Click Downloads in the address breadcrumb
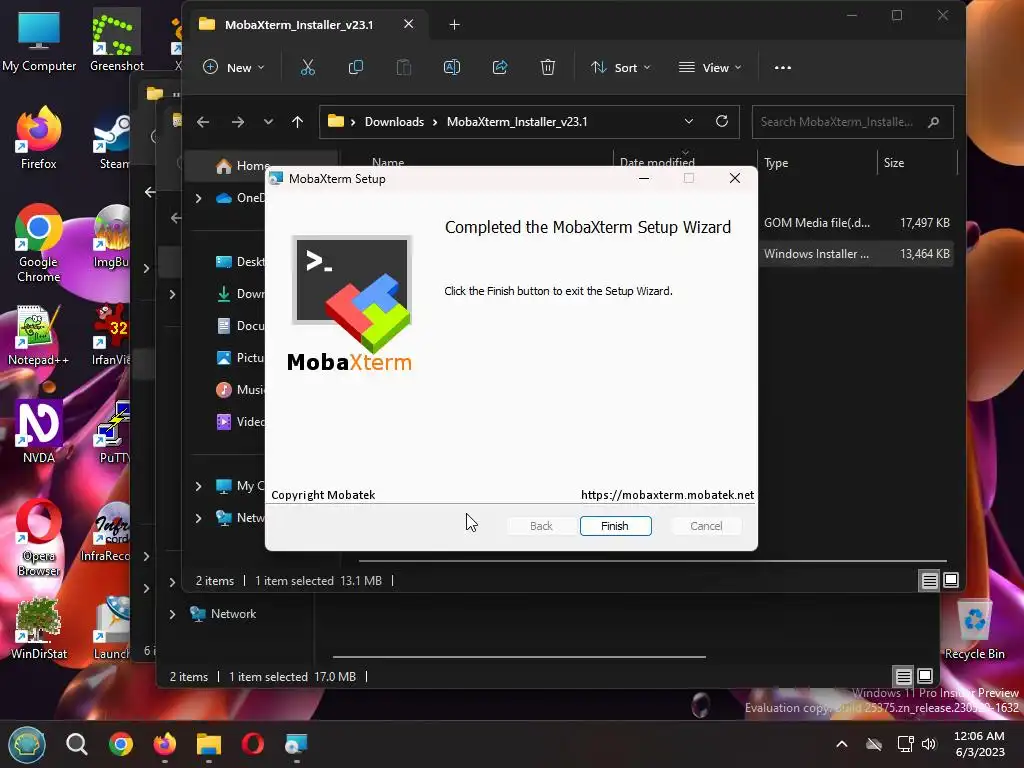 (x=394, y=121)
